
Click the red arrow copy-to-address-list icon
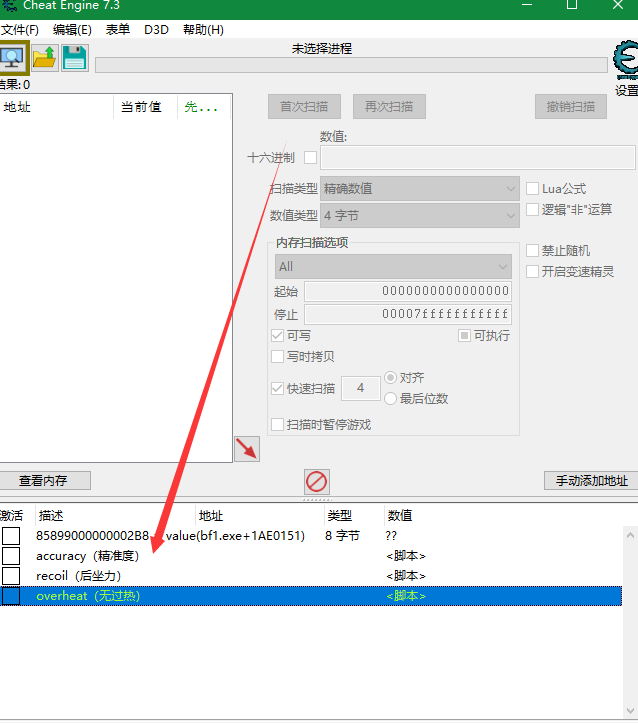(247, 449)
